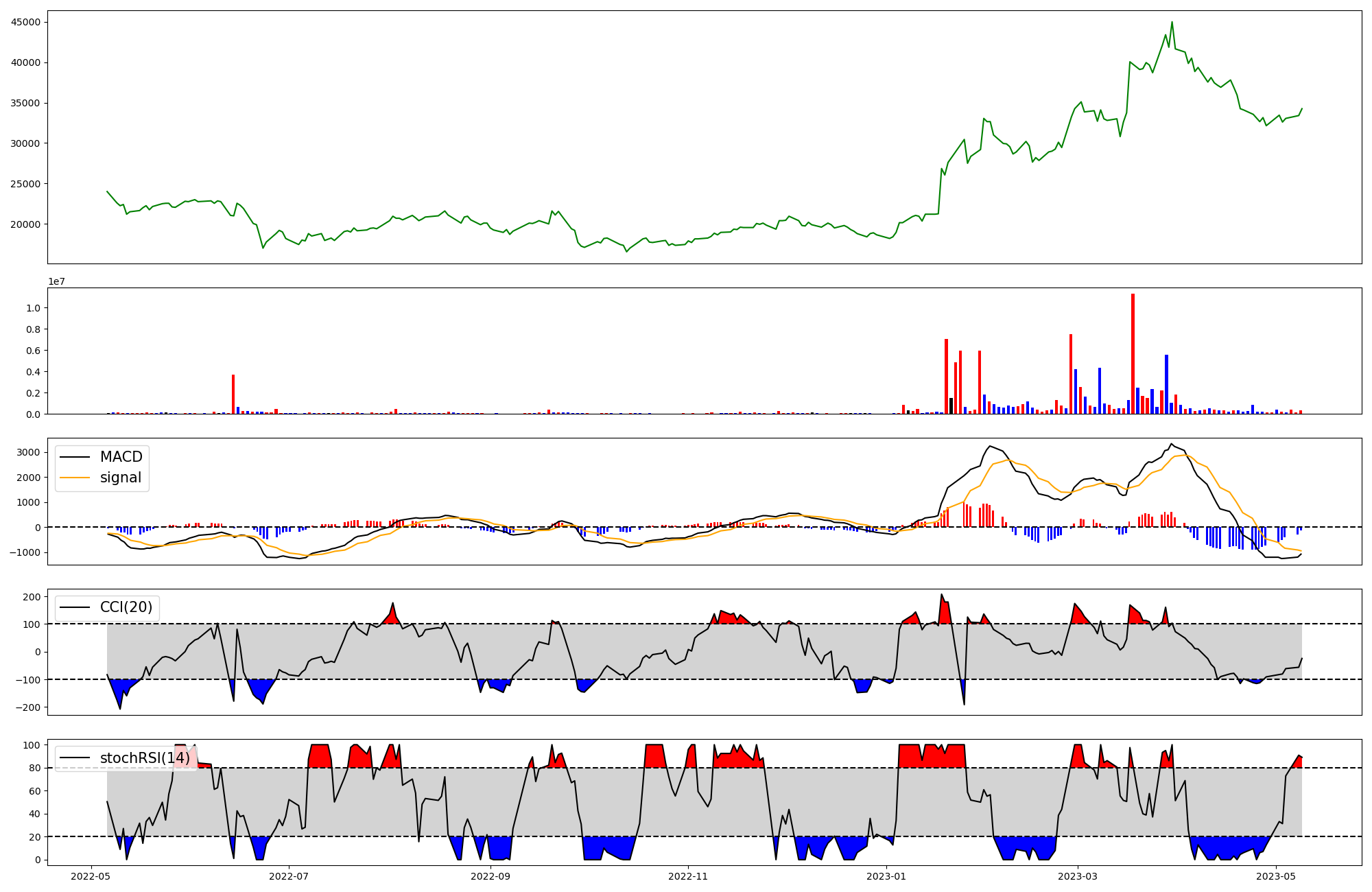Click the signal legend label
The image size is (1372, 892).
pos(120,478)
